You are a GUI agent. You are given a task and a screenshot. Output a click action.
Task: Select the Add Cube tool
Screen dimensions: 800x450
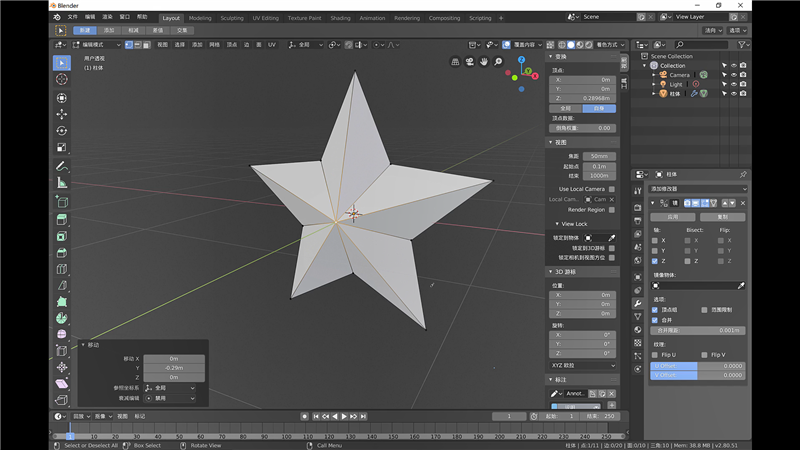62,202
